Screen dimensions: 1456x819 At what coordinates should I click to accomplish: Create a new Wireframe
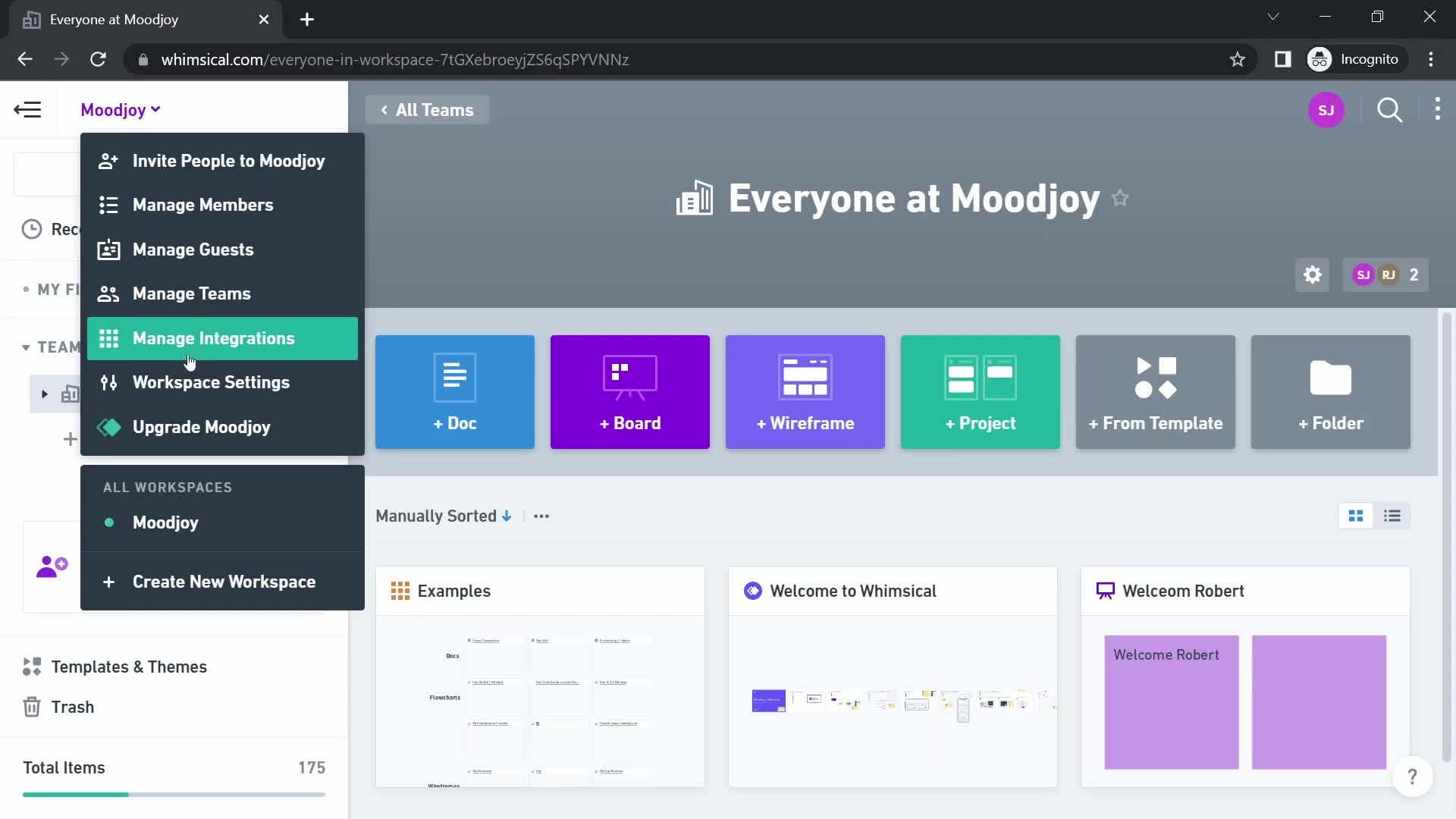[805, 392]
